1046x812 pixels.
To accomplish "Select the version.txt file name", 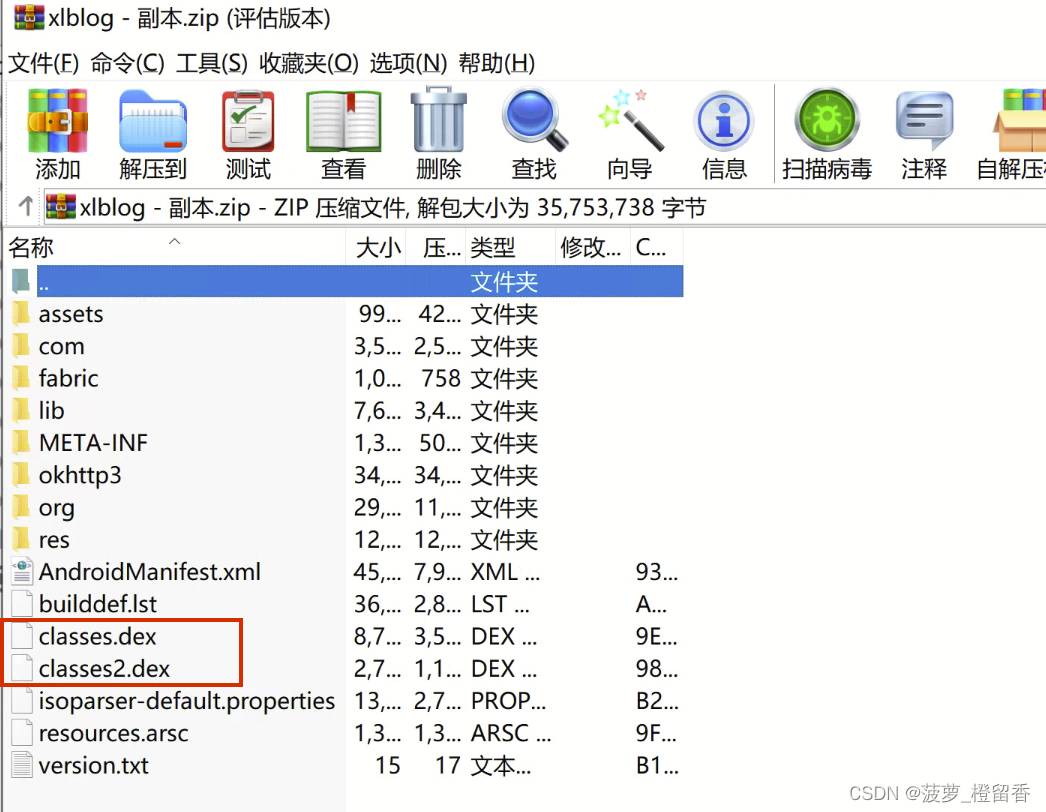I will (x=93, y=765).
